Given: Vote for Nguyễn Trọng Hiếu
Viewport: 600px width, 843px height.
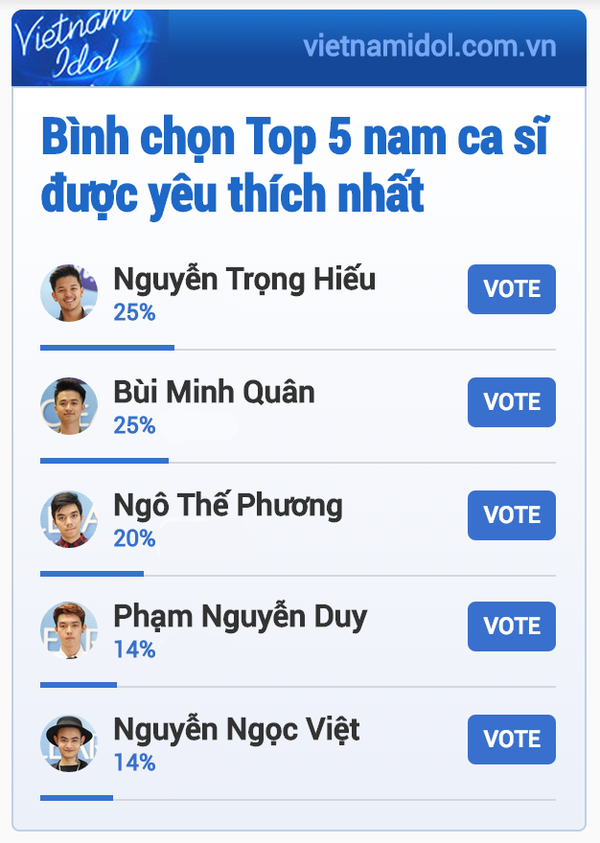Looking at the screenshot, I should [x=512, y=289].
